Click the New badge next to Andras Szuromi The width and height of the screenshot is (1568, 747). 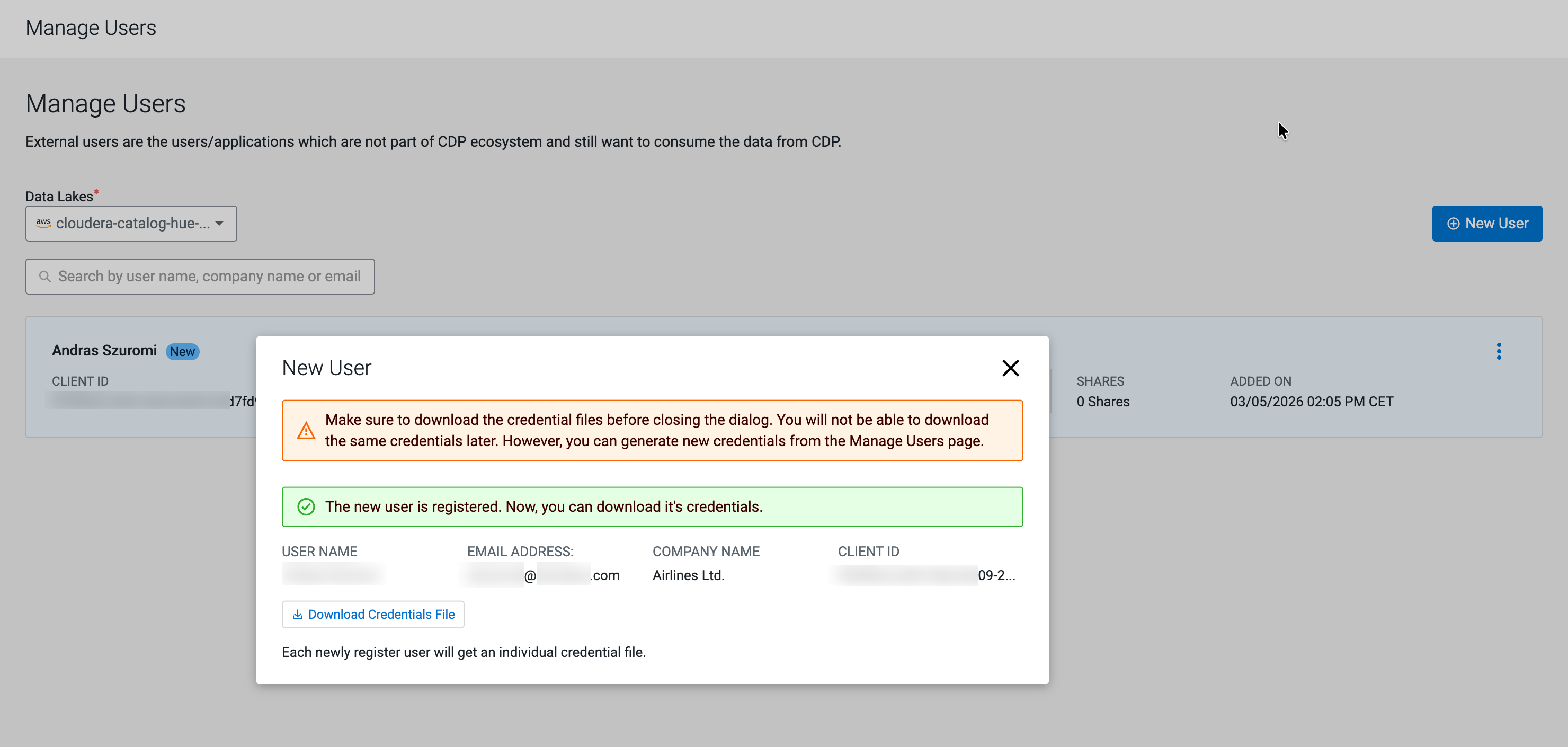[x=182, y=351]
